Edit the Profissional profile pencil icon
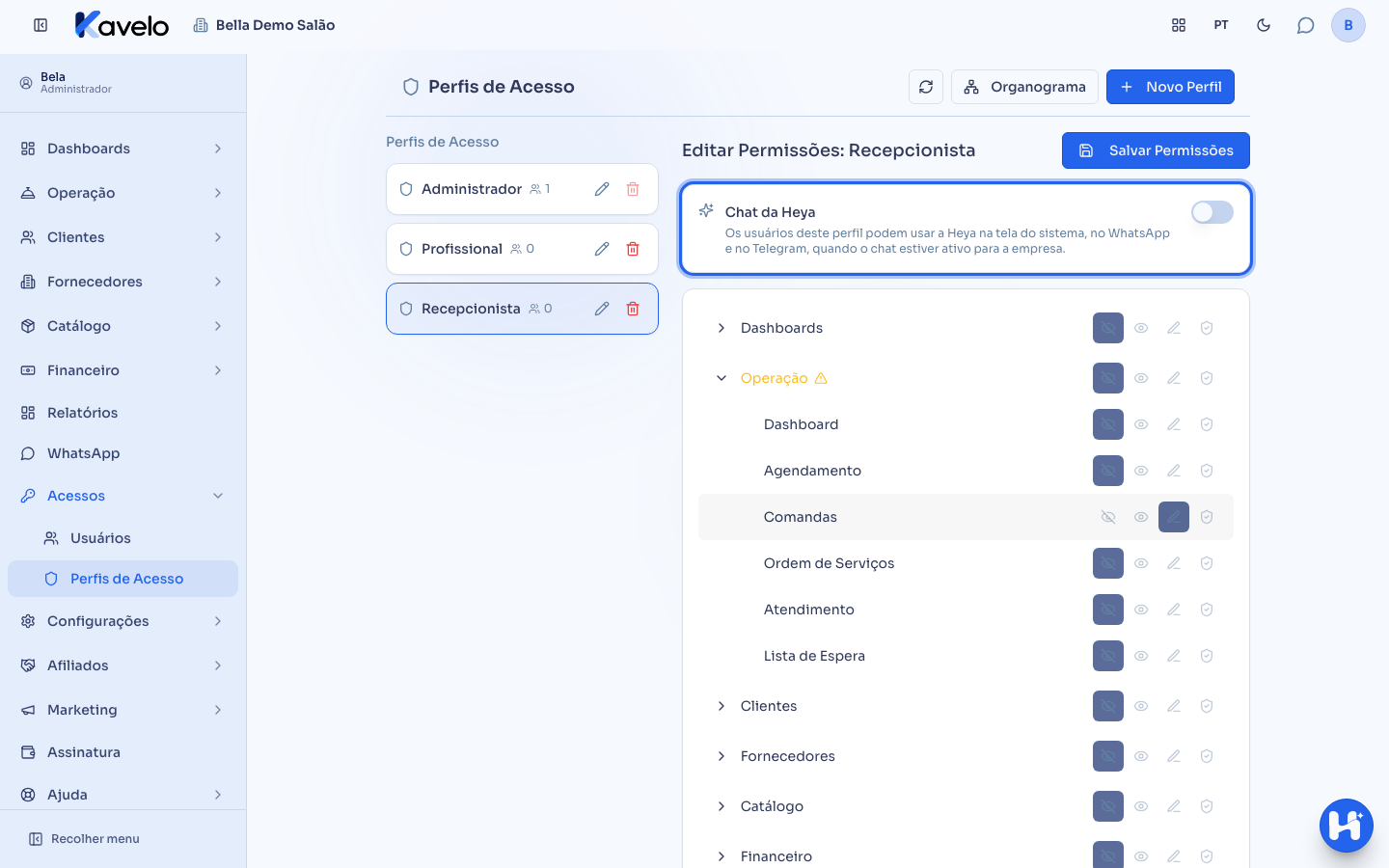 602,249
